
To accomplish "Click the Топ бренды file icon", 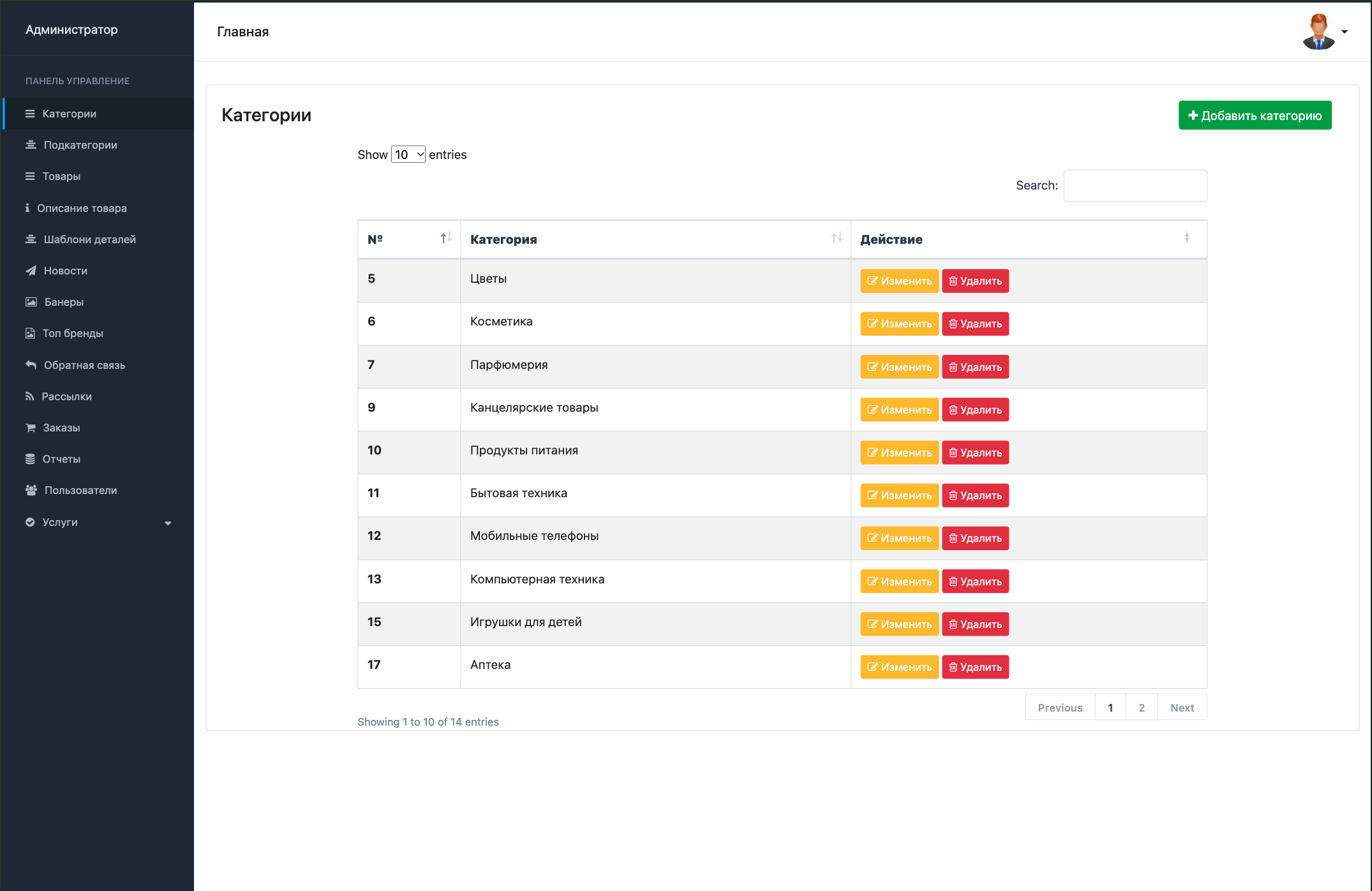I will (x=30, y=333).
